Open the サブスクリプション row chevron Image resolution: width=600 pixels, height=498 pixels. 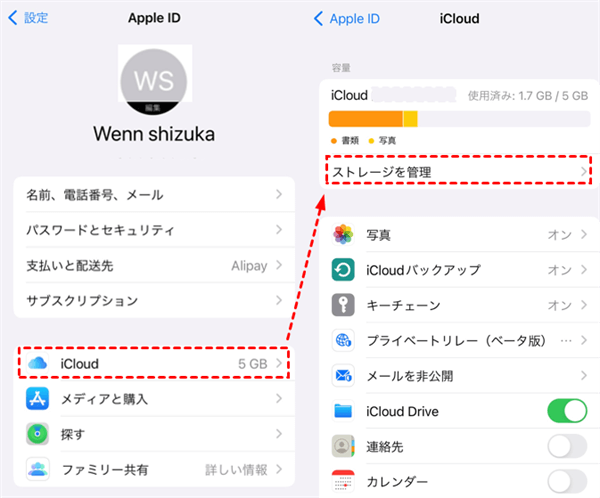coord(279,300)
